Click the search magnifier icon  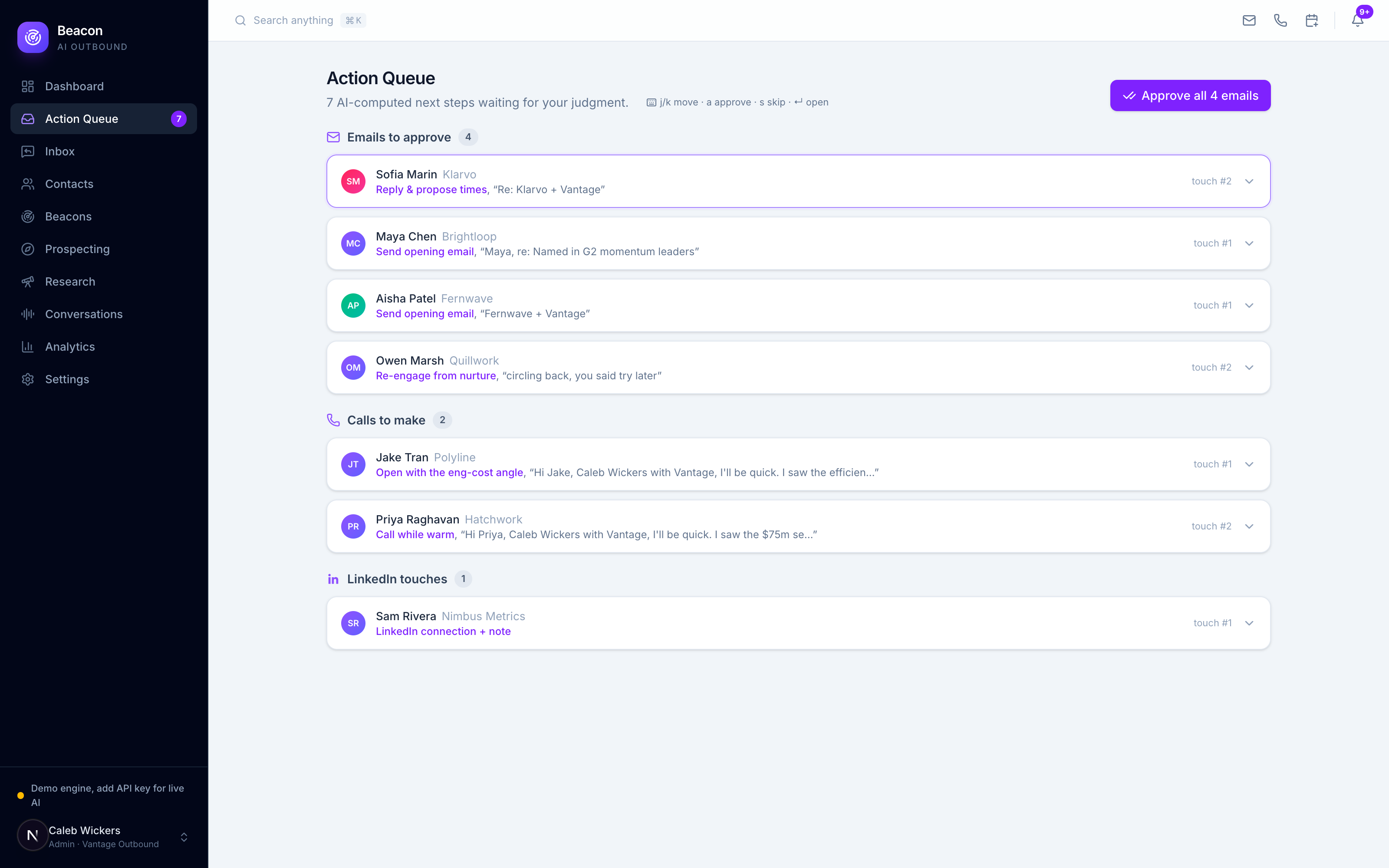[x=240, y=21]
